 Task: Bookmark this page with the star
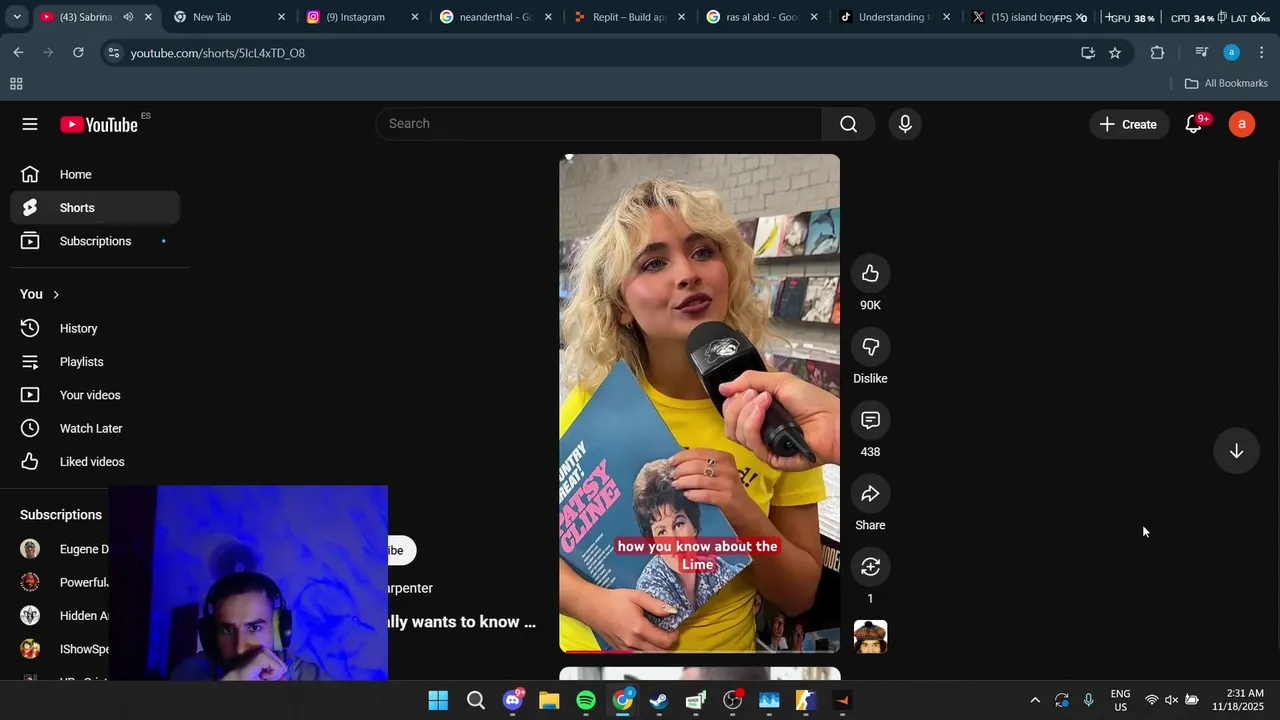tap(1115, 52)
